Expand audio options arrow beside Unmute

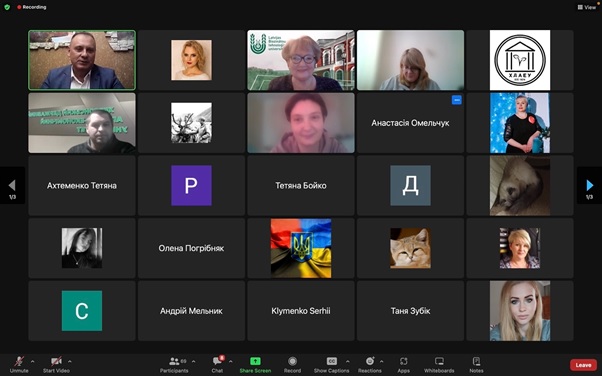tap(32, 361)
